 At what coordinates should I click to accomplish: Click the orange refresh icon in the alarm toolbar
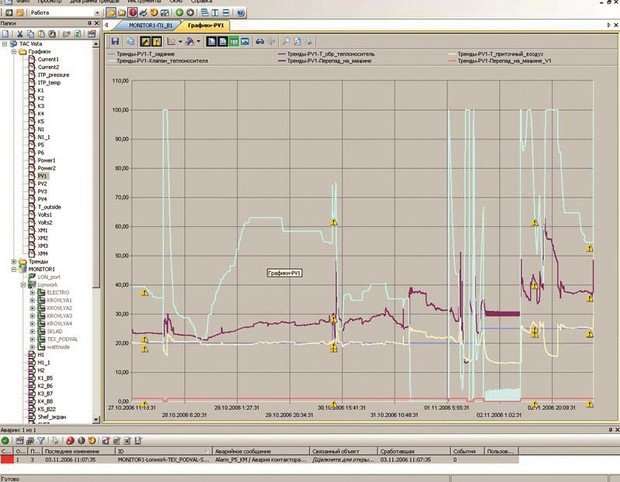point(92,440)
